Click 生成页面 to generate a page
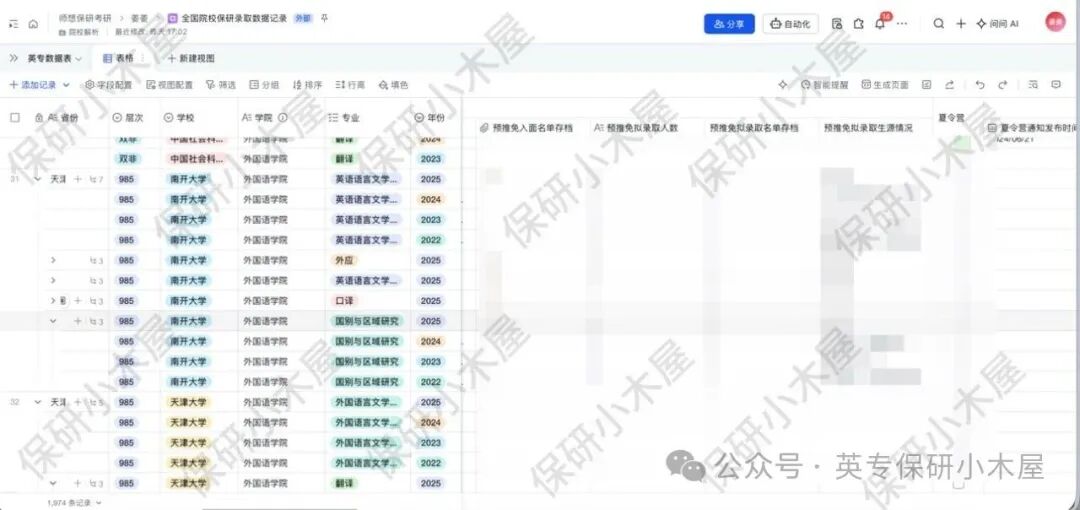 [885, 85]
